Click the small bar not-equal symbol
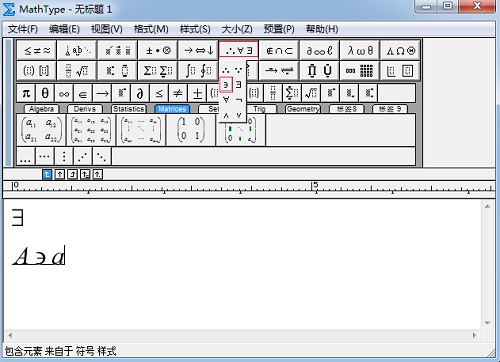Screen dimensions: 500x362 (x=178, y=93)
